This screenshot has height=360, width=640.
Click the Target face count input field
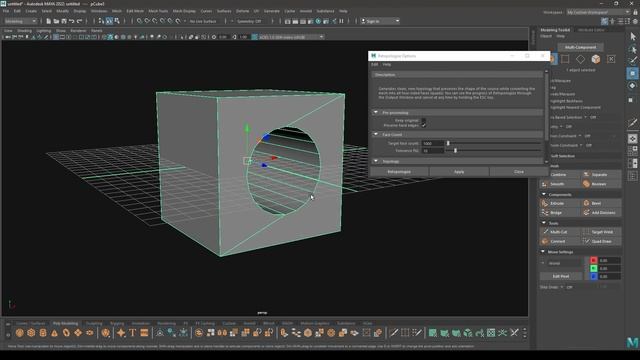[433, 143]
